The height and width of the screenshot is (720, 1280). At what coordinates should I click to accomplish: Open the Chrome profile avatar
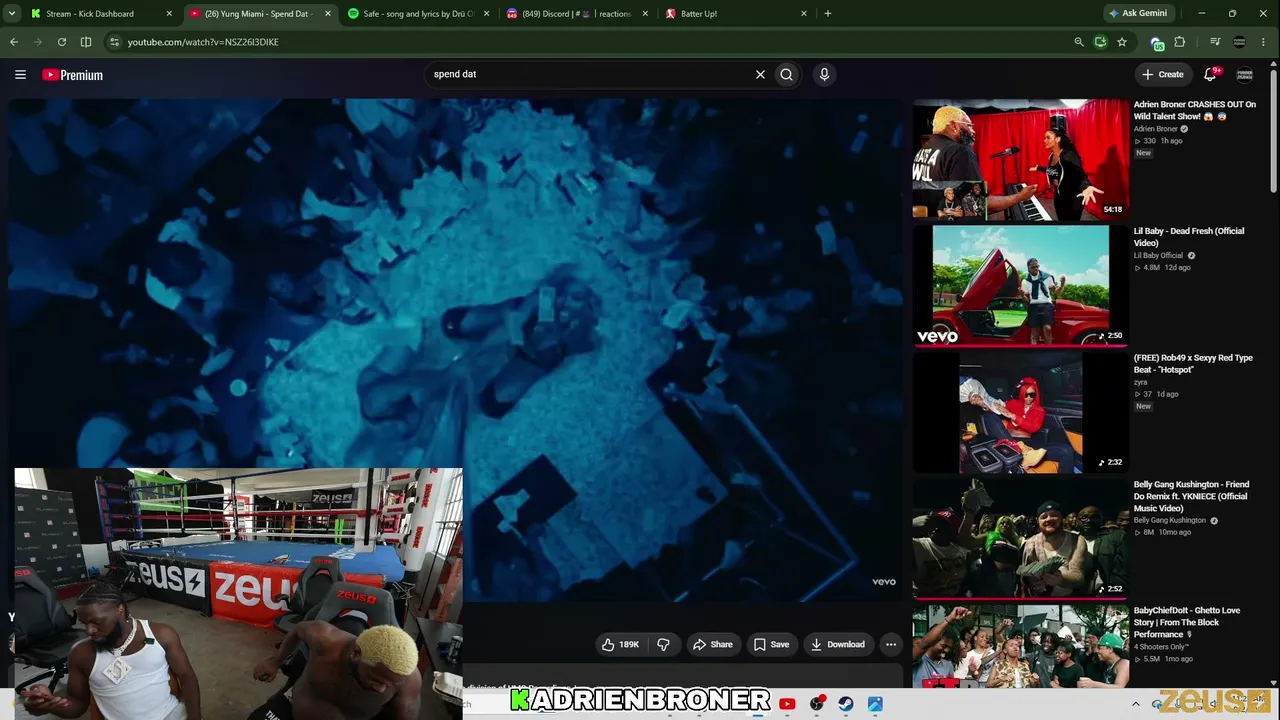point(1240,42)
